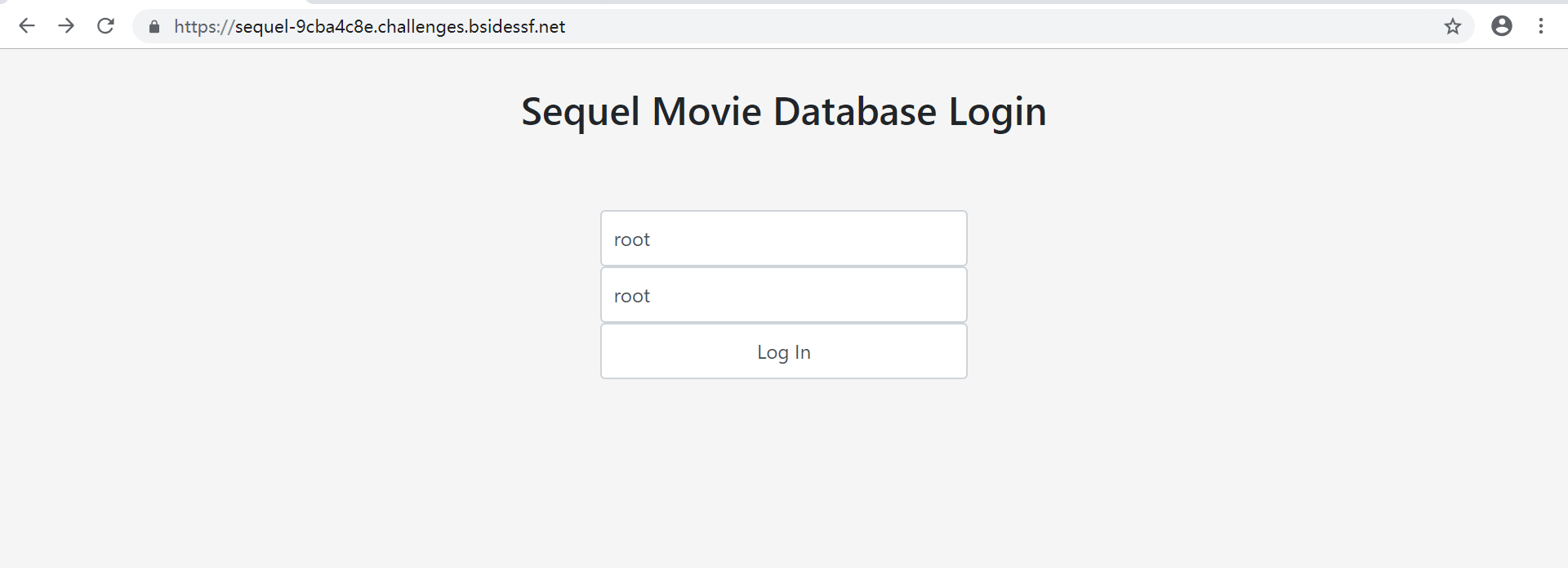Reload the Sequel login page
Viewport: 1568px width, 568px height.
click(105, 26)
